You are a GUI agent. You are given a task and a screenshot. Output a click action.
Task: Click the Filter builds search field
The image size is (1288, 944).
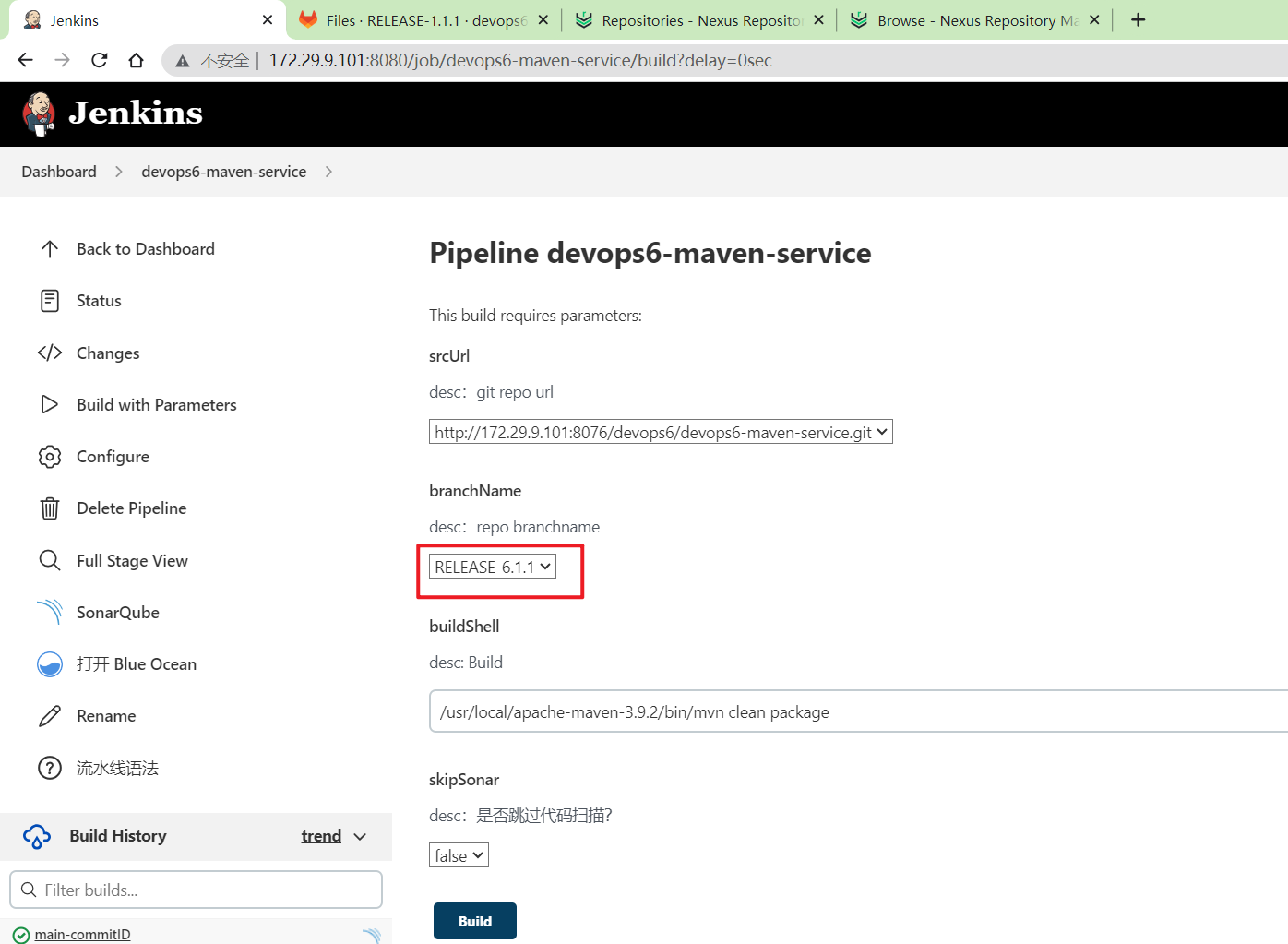click(196, 890)
